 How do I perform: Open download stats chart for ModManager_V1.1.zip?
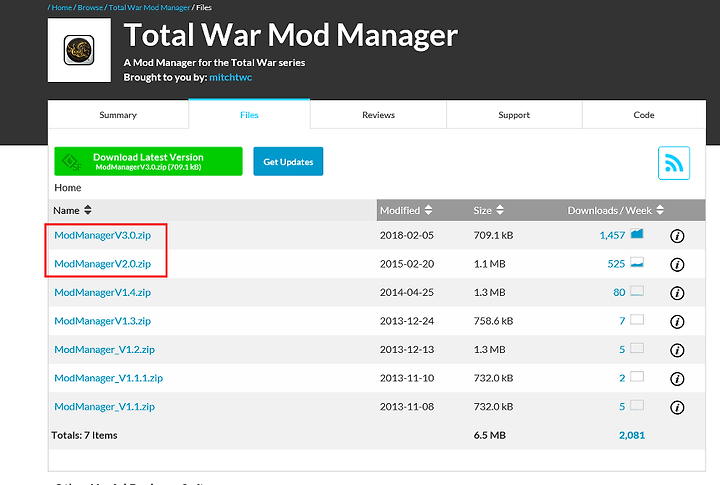[x=636, y=405]
